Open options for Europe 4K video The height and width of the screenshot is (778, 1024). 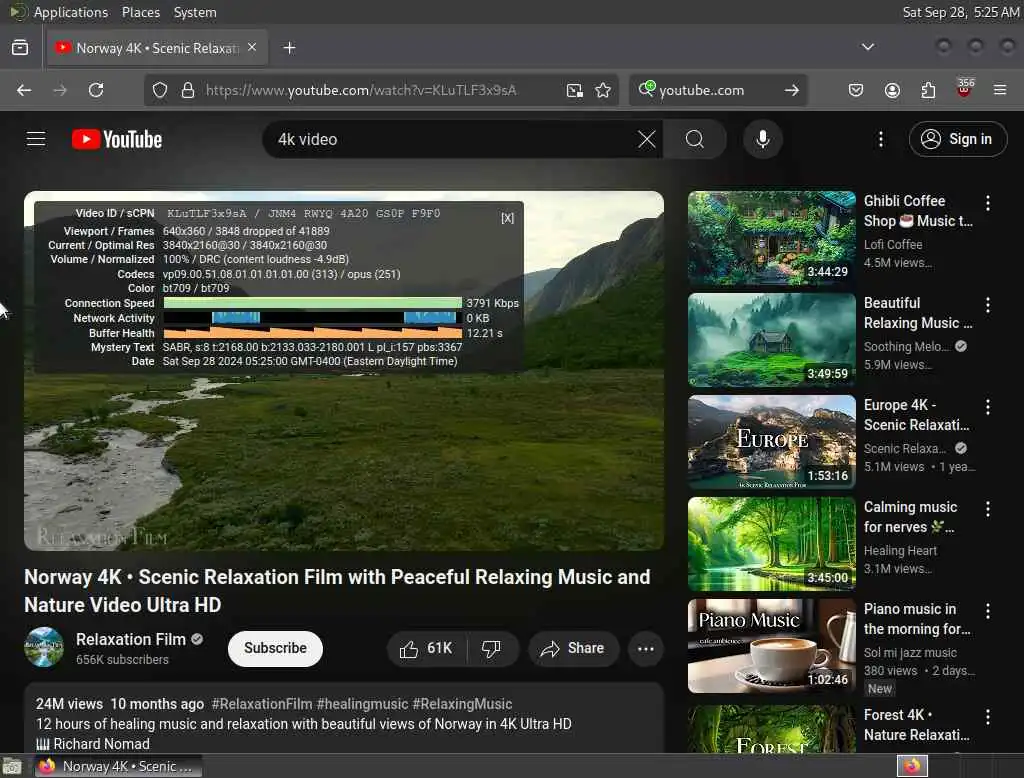pos(988,407)
